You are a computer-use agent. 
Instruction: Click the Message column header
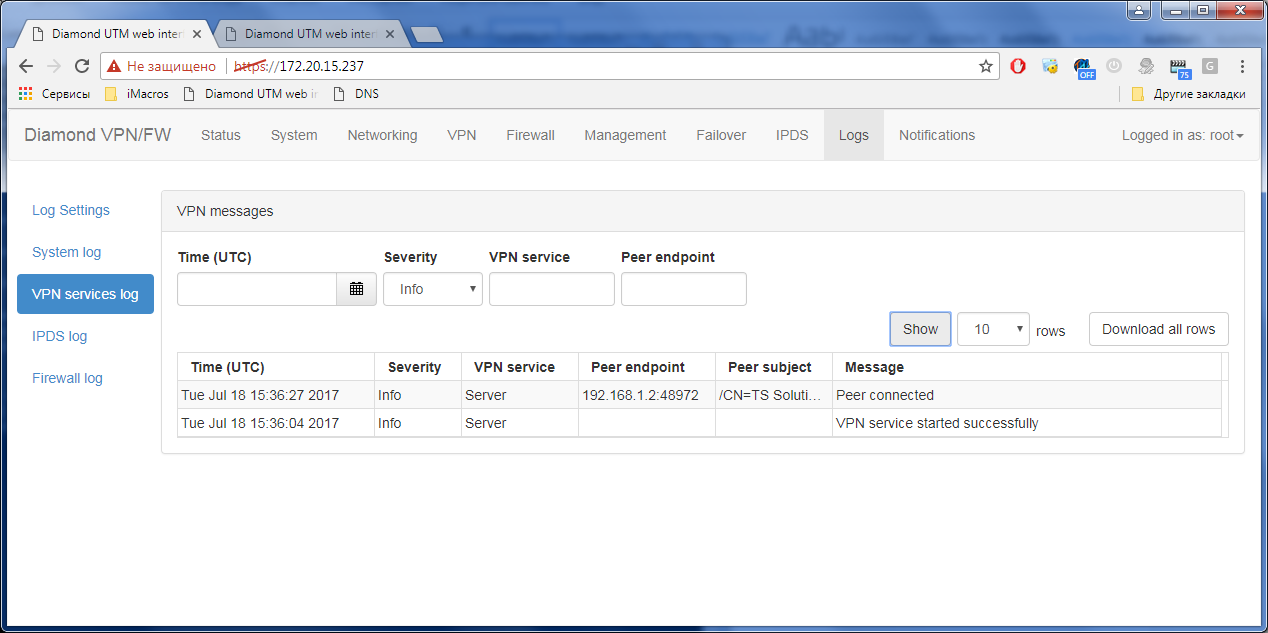click(1027, 367)
